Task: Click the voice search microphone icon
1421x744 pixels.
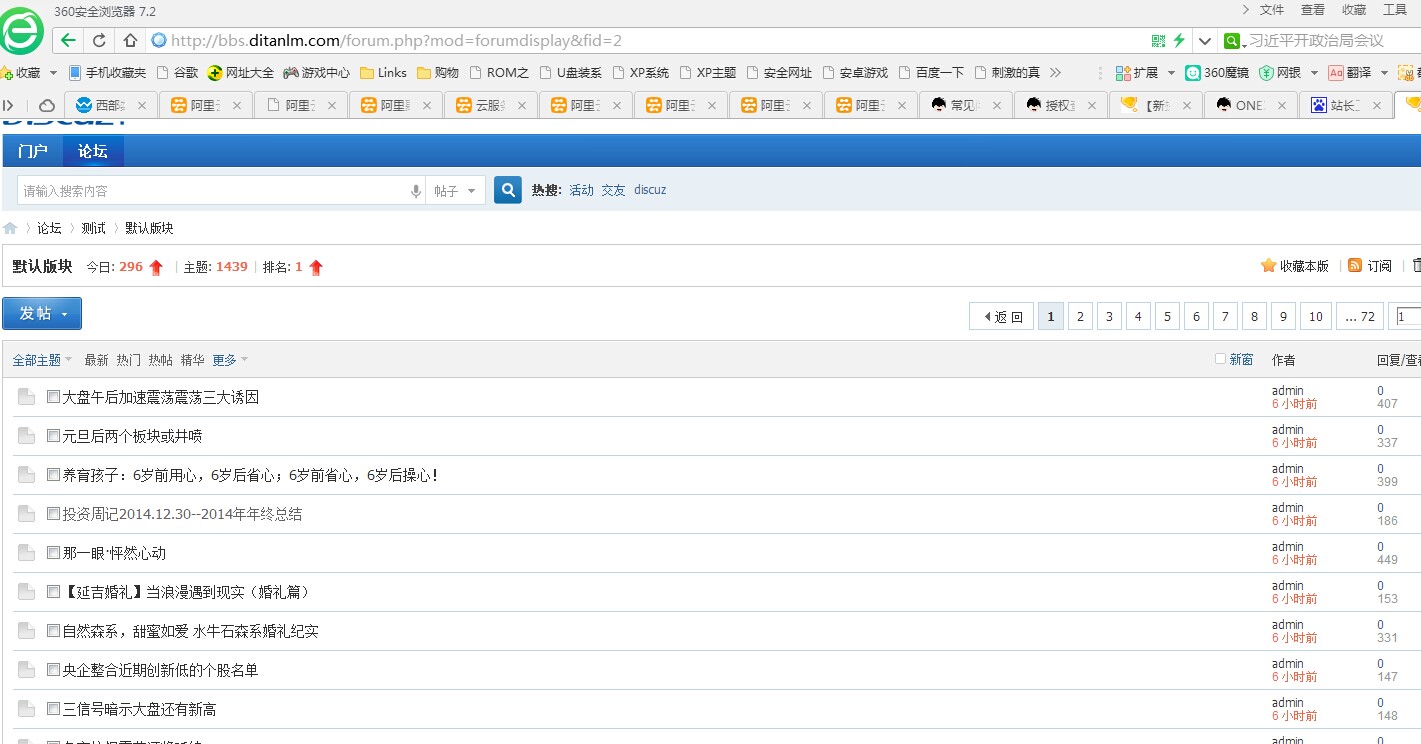Action: click(x=416, y=191)
